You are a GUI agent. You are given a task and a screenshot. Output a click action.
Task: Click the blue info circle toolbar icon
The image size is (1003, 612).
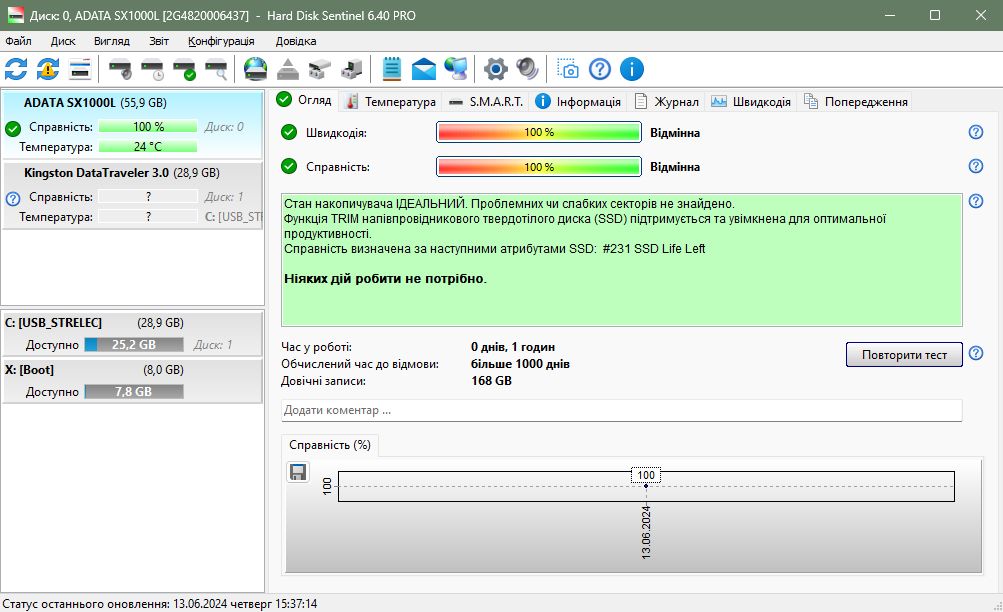coord(632,69)
